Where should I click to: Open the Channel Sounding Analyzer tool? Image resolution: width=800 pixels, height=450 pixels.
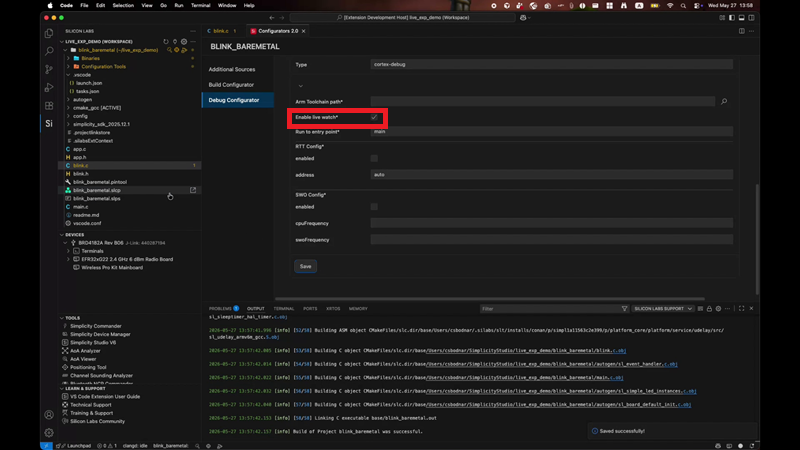coord(102,376)
